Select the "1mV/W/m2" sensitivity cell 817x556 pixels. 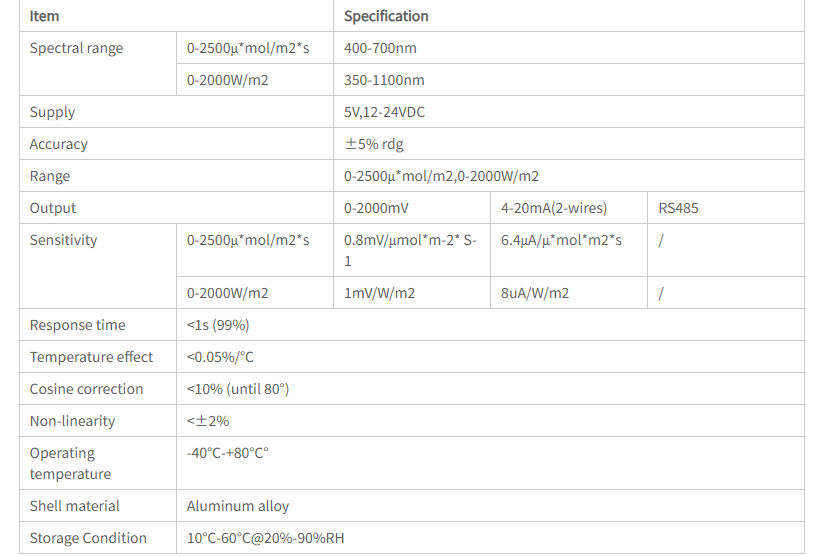pyautogui.click(x=379, y=293)
